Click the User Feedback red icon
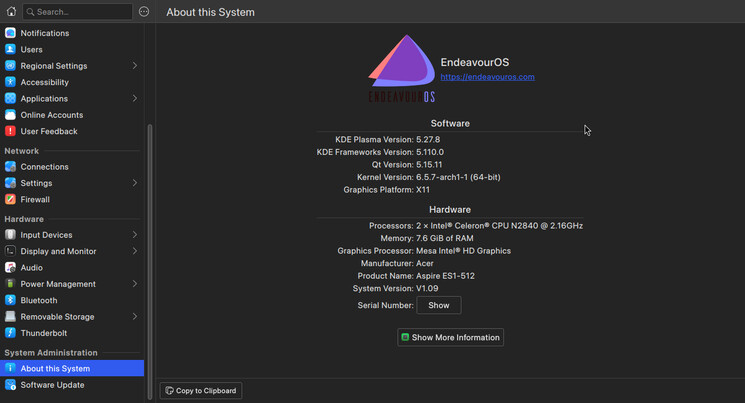This screenshot has height=403, width=745. tap(10, 131)
